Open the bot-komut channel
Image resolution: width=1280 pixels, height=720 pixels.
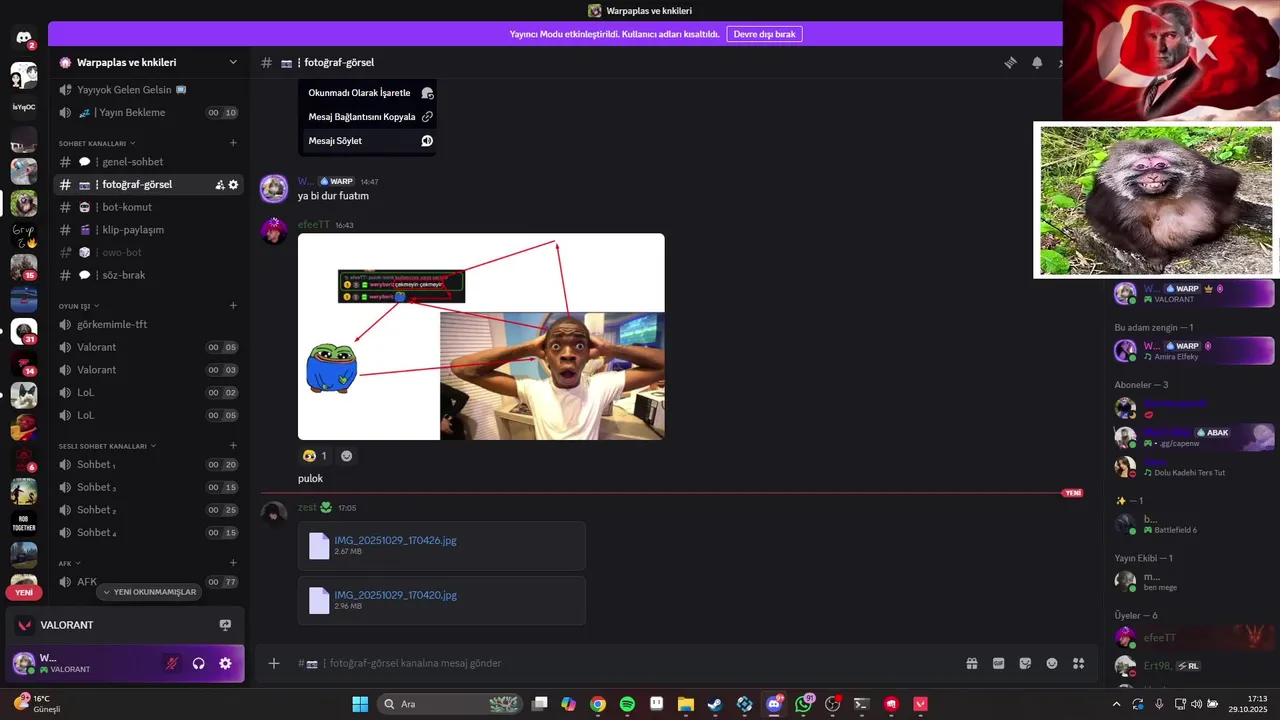(x=149, y=207)
